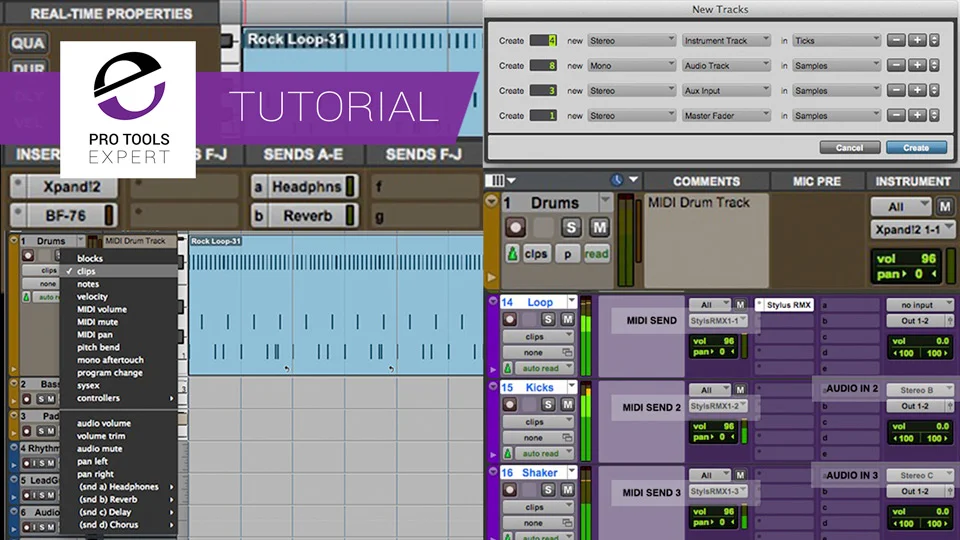Open the clips view dropdown on Loop track
Image resolution: width=960 pixels, height=540 pixels.
[x=538, y=336]
